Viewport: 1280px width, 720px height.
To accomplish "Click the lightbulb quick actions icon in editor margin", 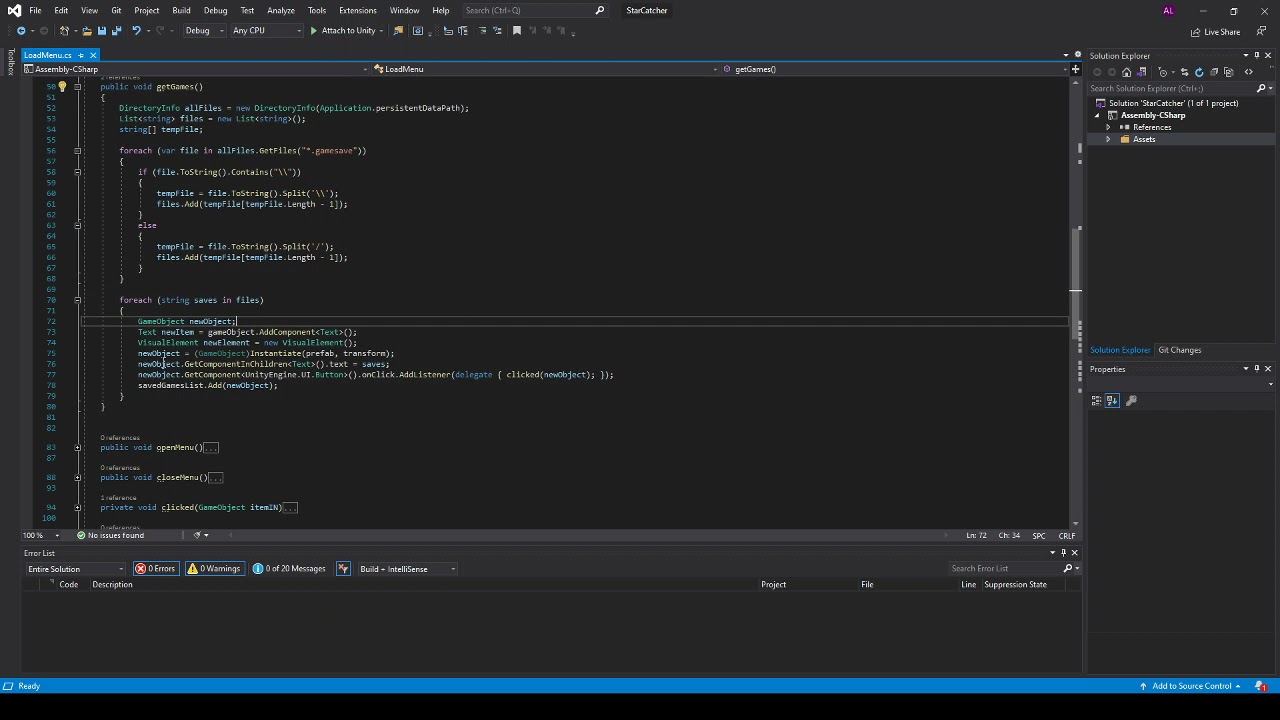I will [61, 87].
